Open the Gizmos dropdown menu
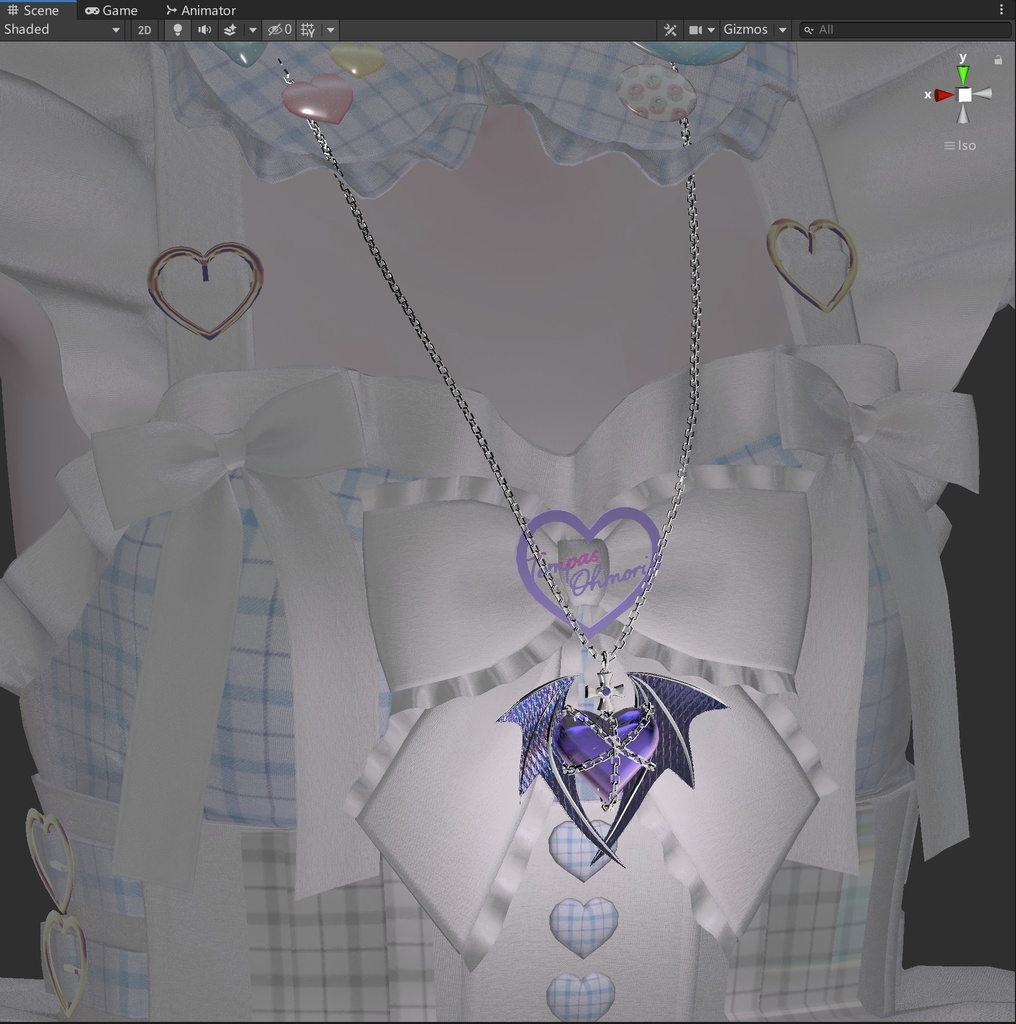 pos(745,30)
